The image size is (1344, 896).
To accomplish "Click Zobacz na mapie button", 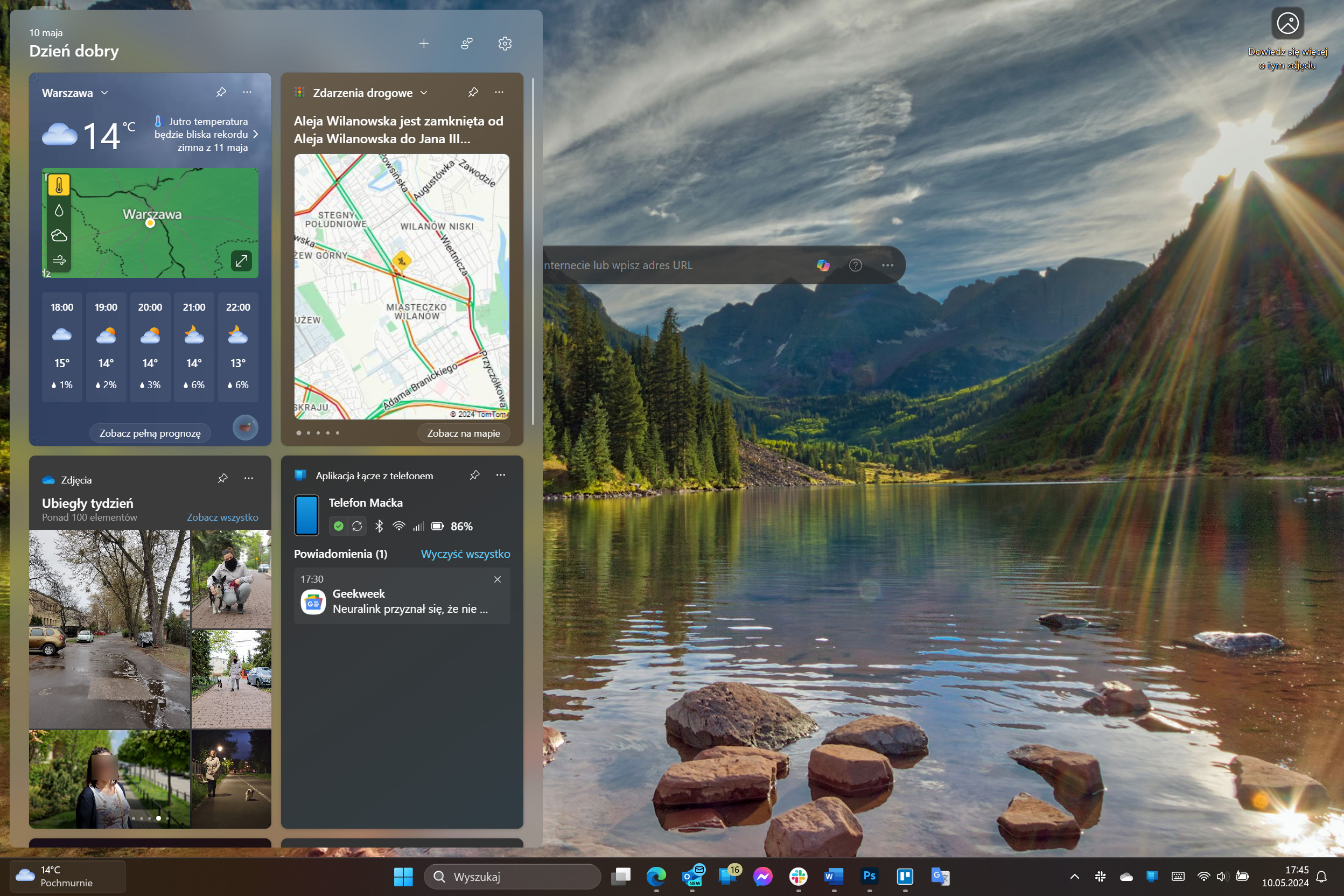I will point(464,433).
